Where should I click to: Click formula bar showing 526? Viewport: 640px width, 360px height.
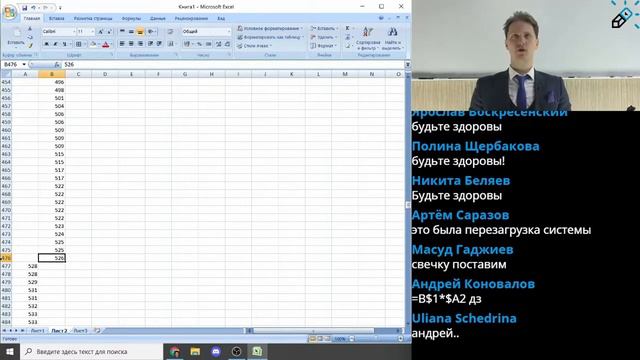point(233,64)
